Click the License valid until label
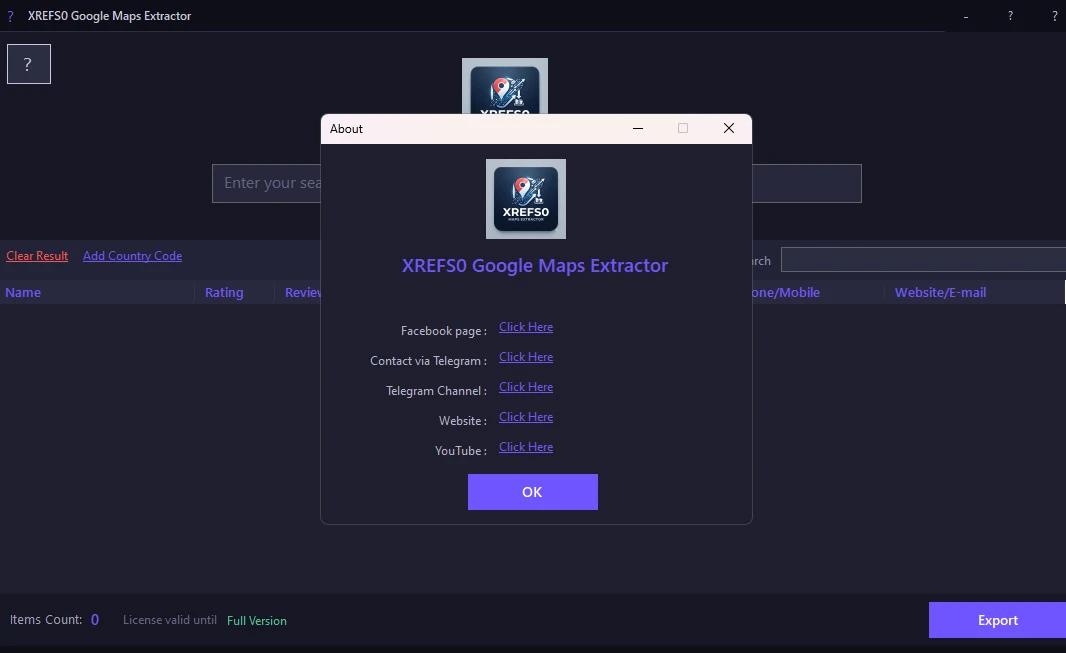 click(170, 620)
